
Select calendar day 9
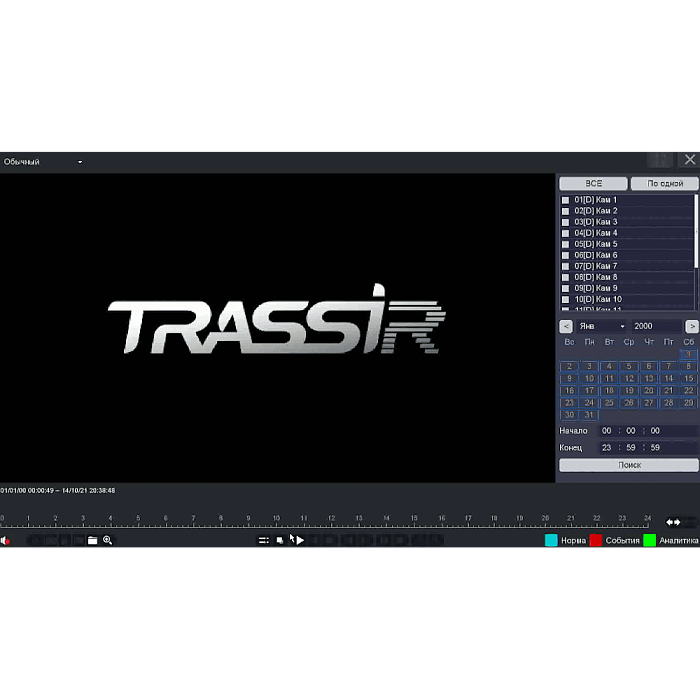pyautogui.click(x=569, y=379)
